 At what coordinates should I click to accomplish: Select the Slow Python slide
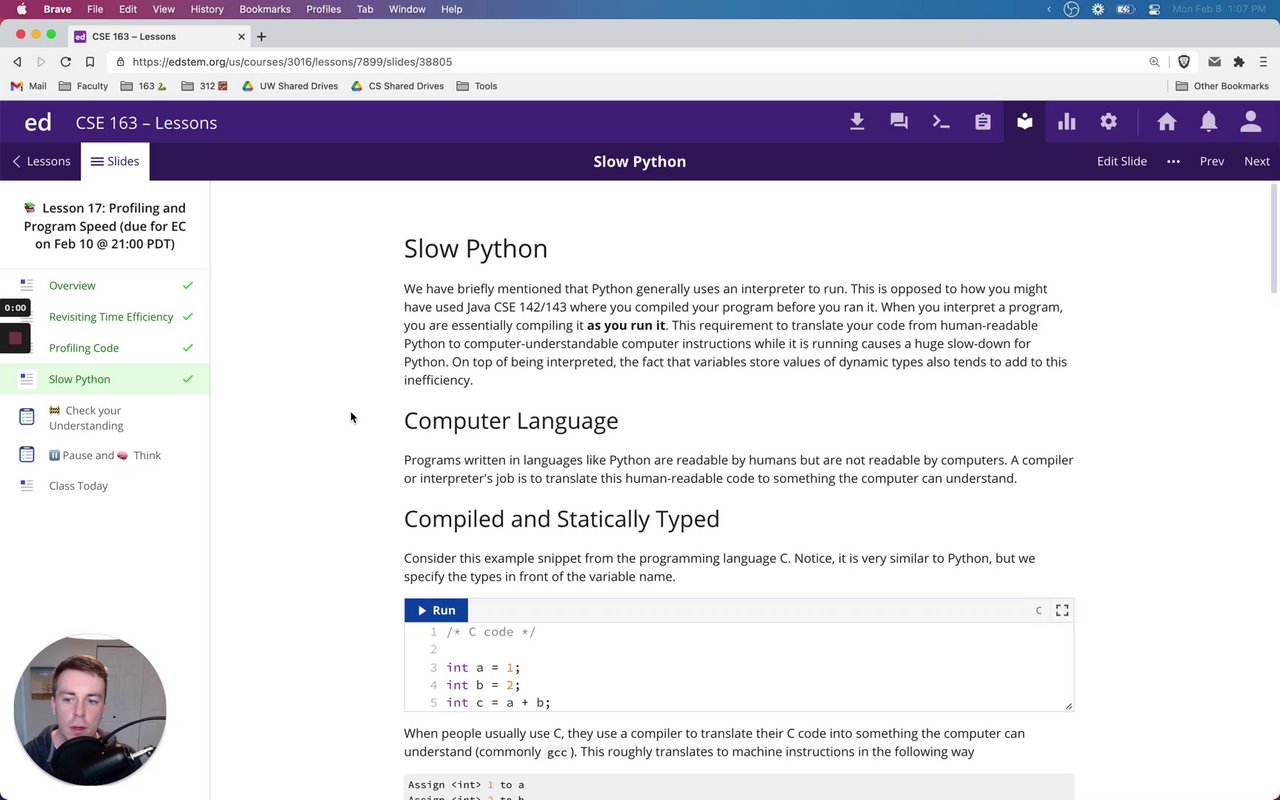coord(105,379)
